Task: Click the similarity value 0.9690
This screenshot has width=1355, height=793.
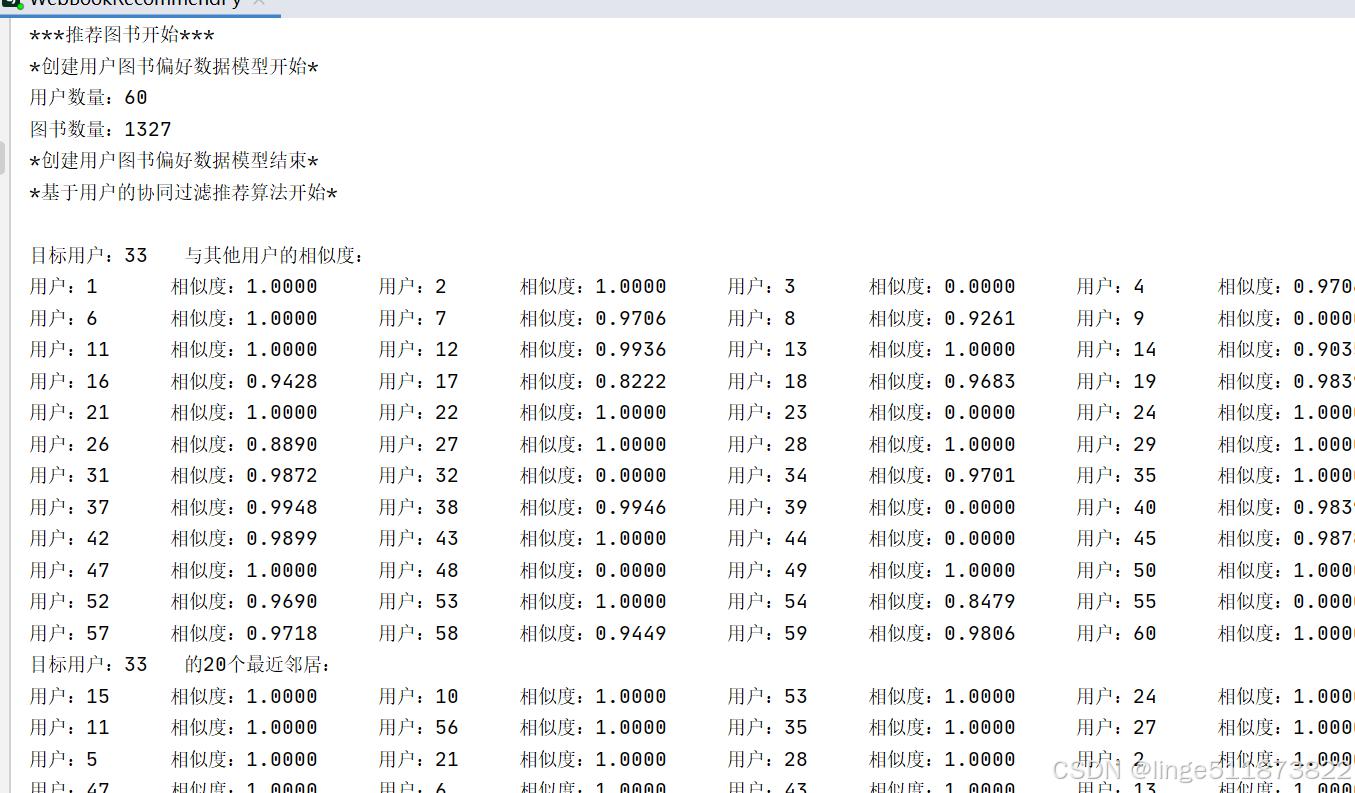Action: 282,602
